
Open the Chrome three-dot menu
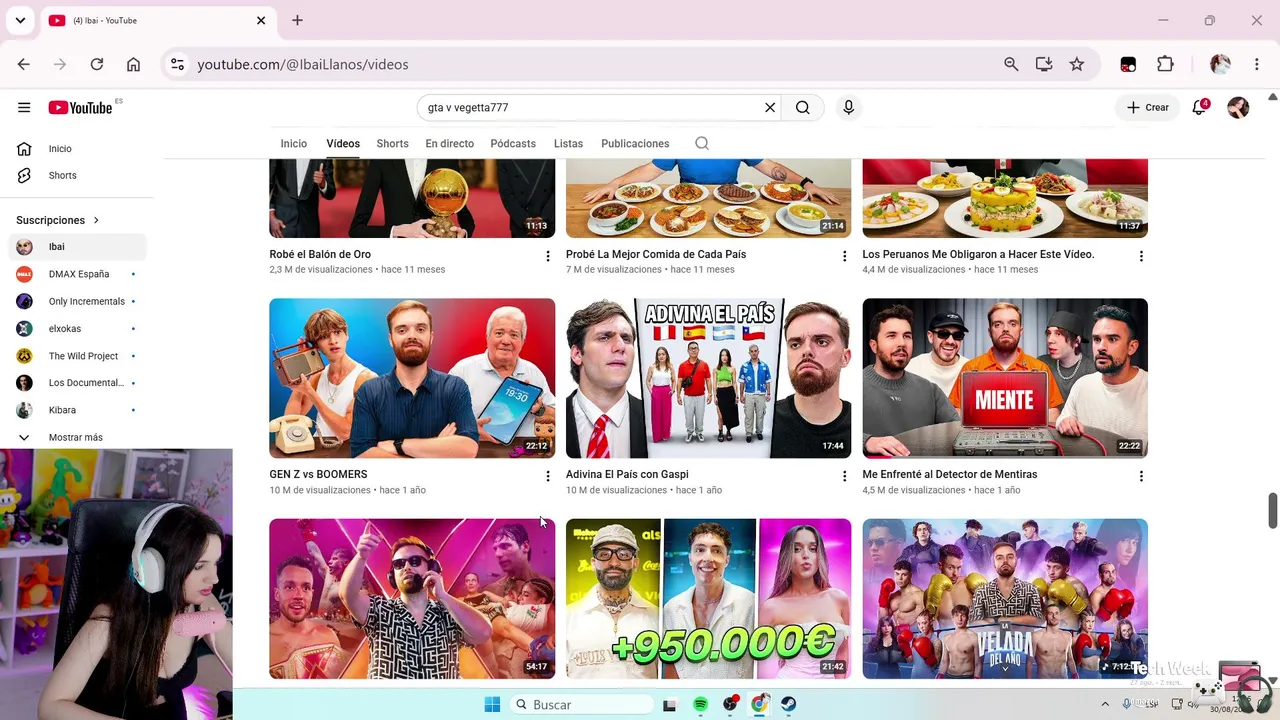[x=1257, y=64]
